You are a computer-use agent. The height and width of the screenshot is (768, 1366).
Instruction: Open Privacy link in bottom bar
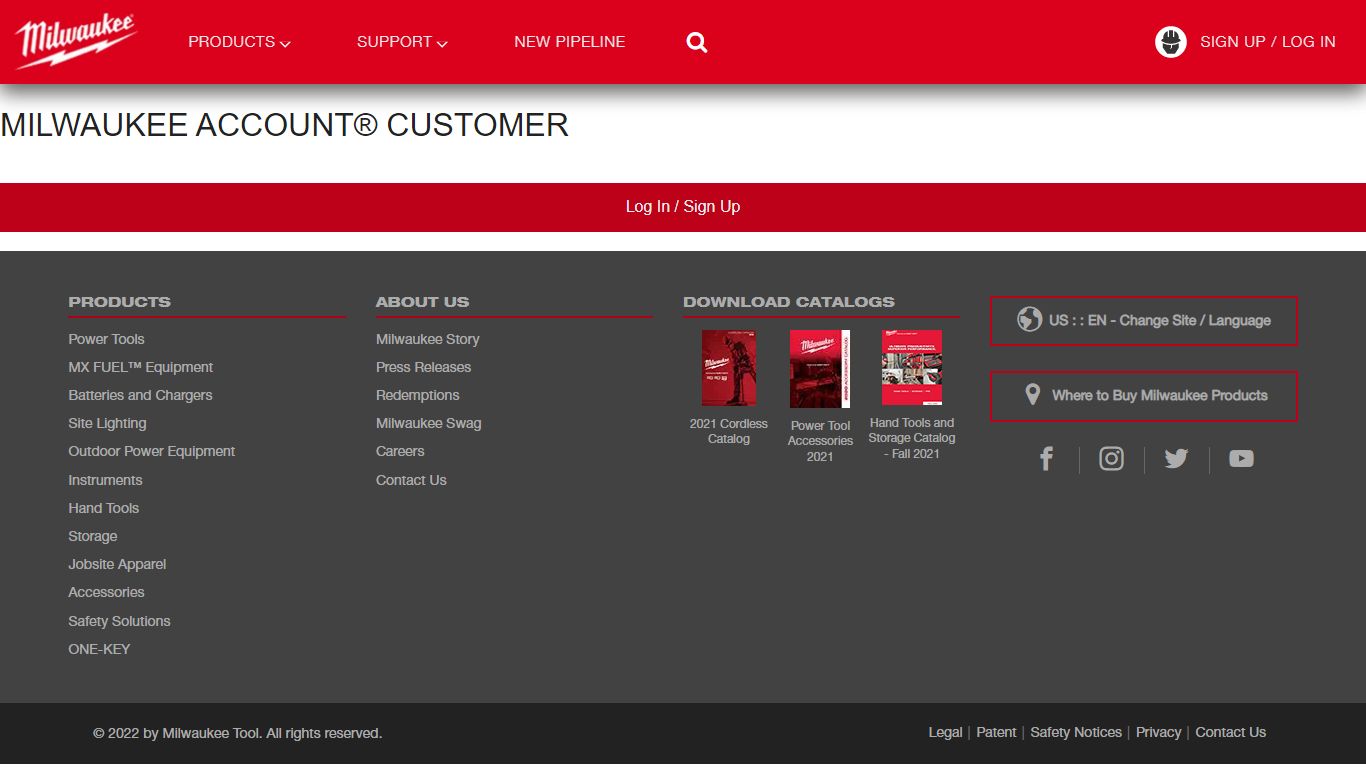click(1159, 732)
